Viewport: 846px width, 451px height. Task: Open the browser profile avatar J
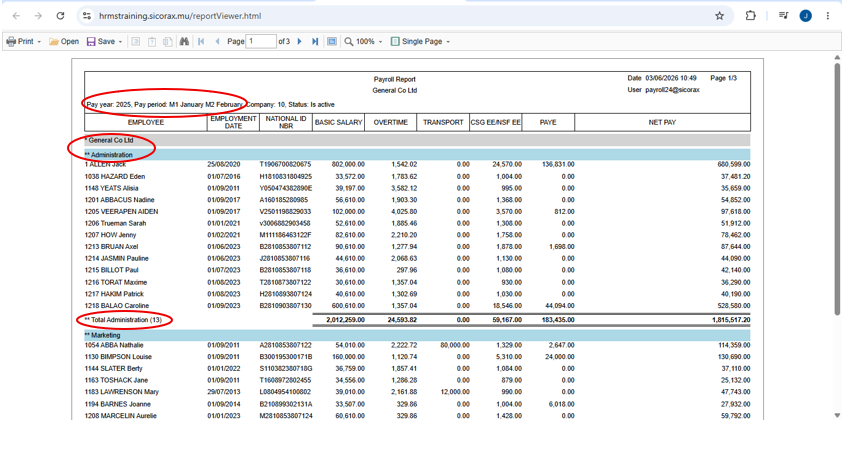click(x=806, y=16)
